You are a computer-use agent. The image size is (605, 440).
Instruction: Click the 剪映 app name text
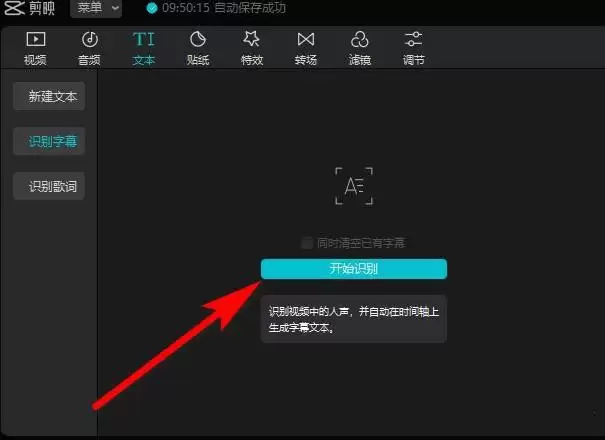coord(41,9)
